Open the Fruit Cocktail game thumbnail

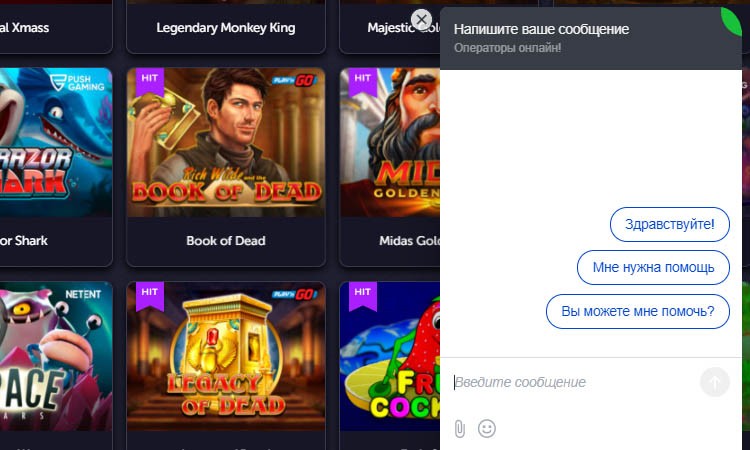click(390, 356)
